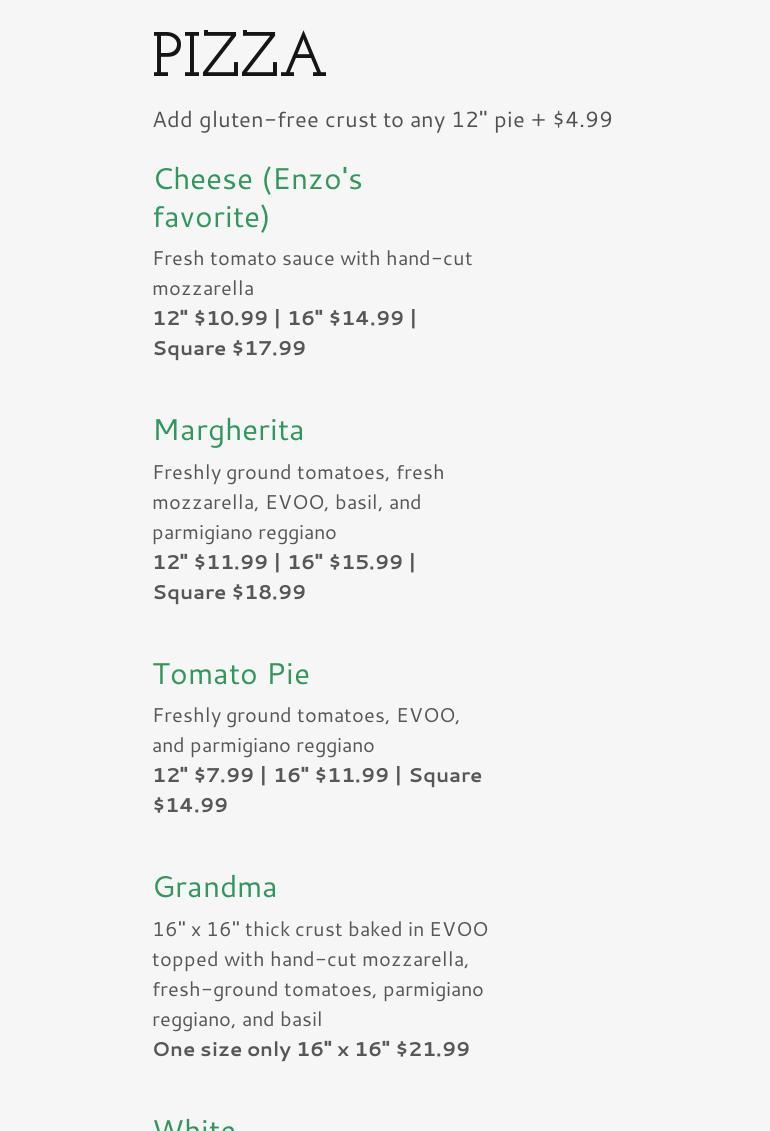Select the Margherita 12" $11.99 price line

(x=284, y=562)
